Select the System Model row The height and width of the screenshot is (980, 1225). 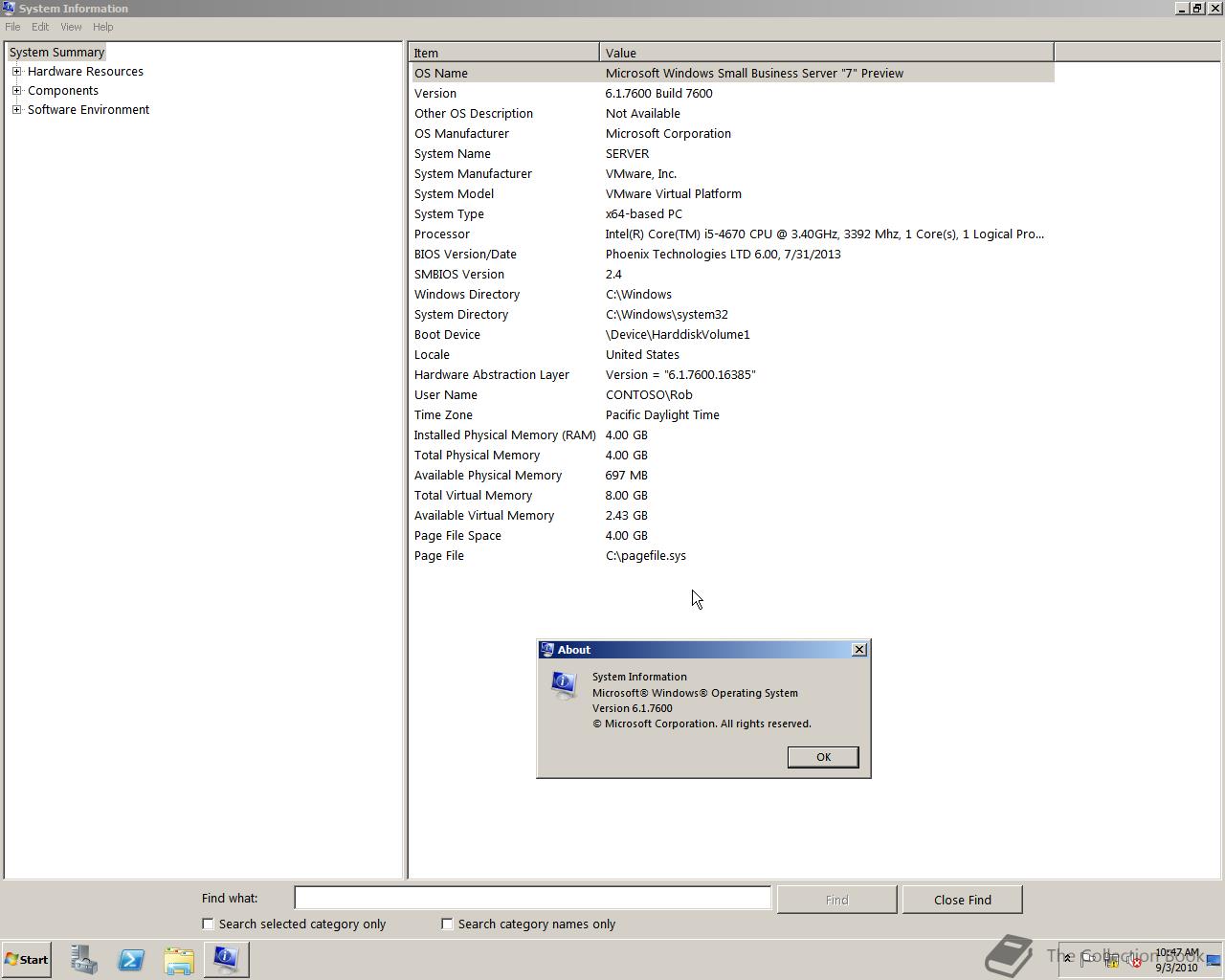[x=732, y=193]
